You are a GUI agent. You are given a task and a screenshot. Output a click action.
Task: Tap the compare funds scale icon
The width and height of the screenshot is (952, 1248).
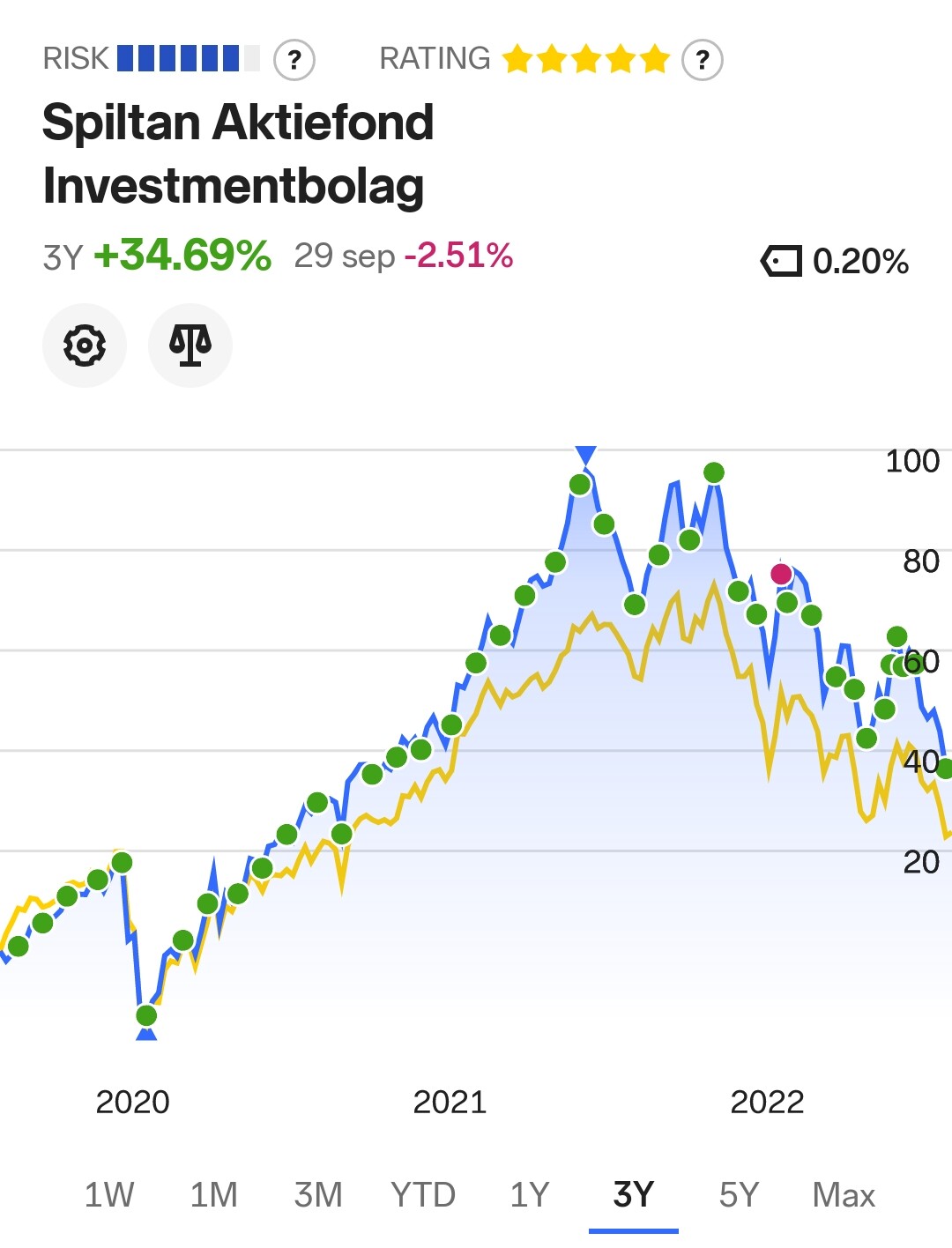[x=190, y=345]
